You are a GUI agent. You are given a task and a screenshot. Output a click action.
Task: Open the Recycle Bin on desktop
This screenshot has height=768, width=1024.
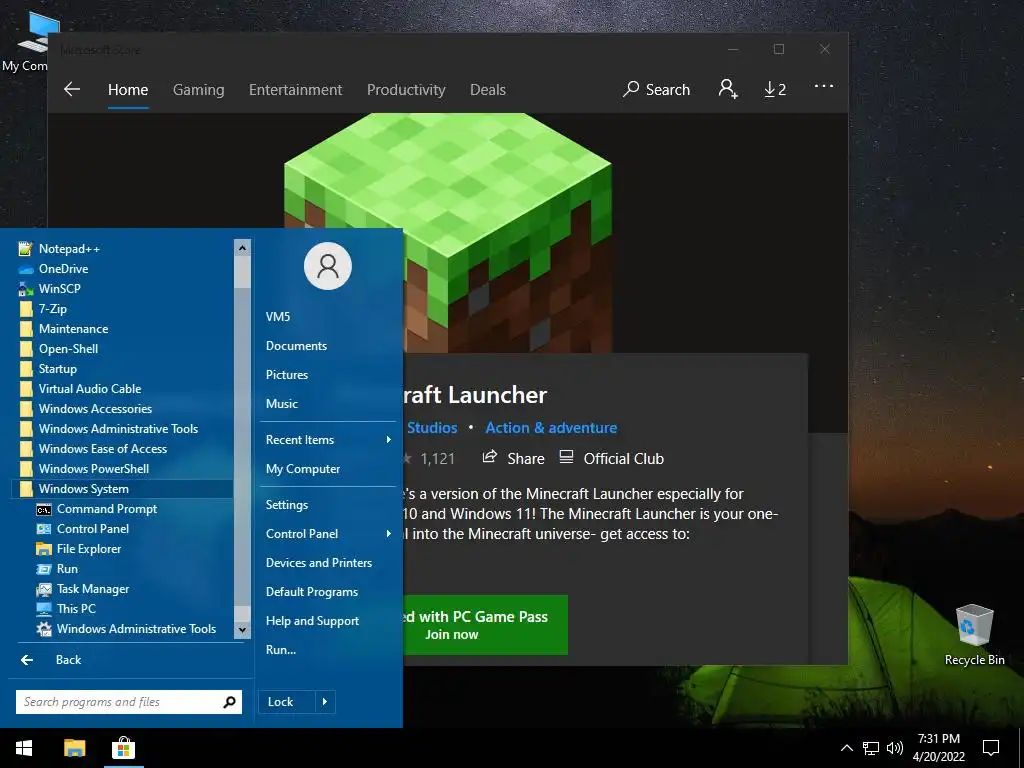(974, 635)
